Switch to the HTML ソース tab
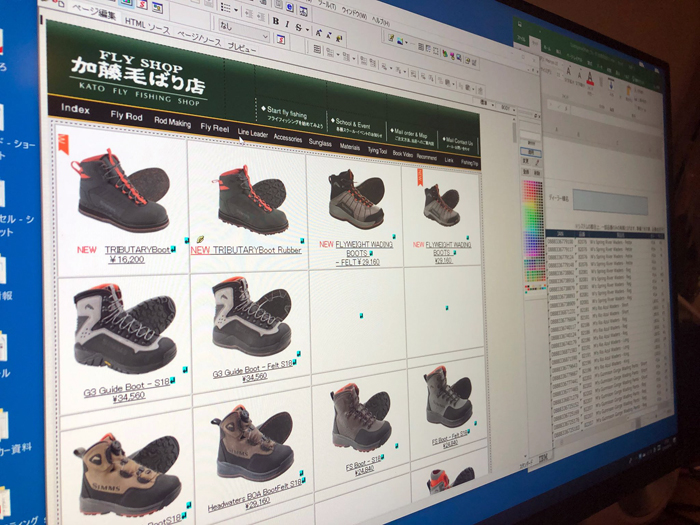The width and height of the screenshot is (700, 525). [x=147, y=25]
